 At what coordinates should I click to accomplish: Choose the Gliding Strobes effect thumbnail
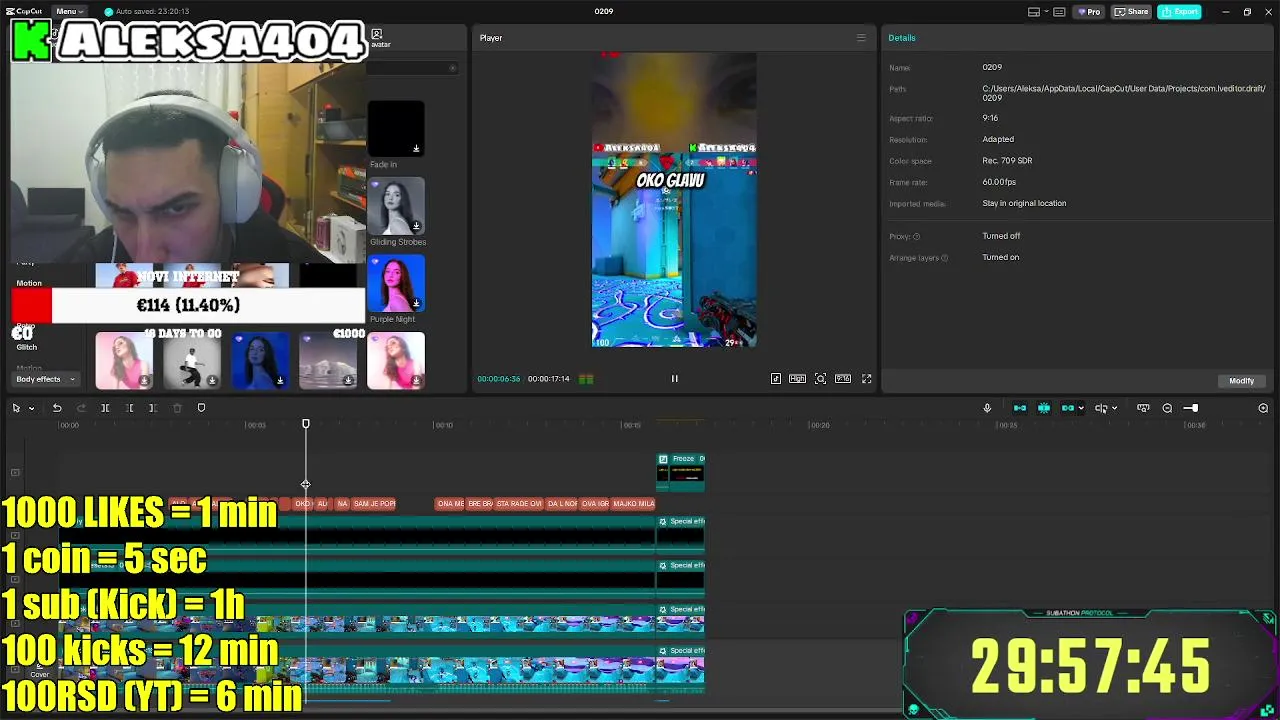tap(396, 206)
